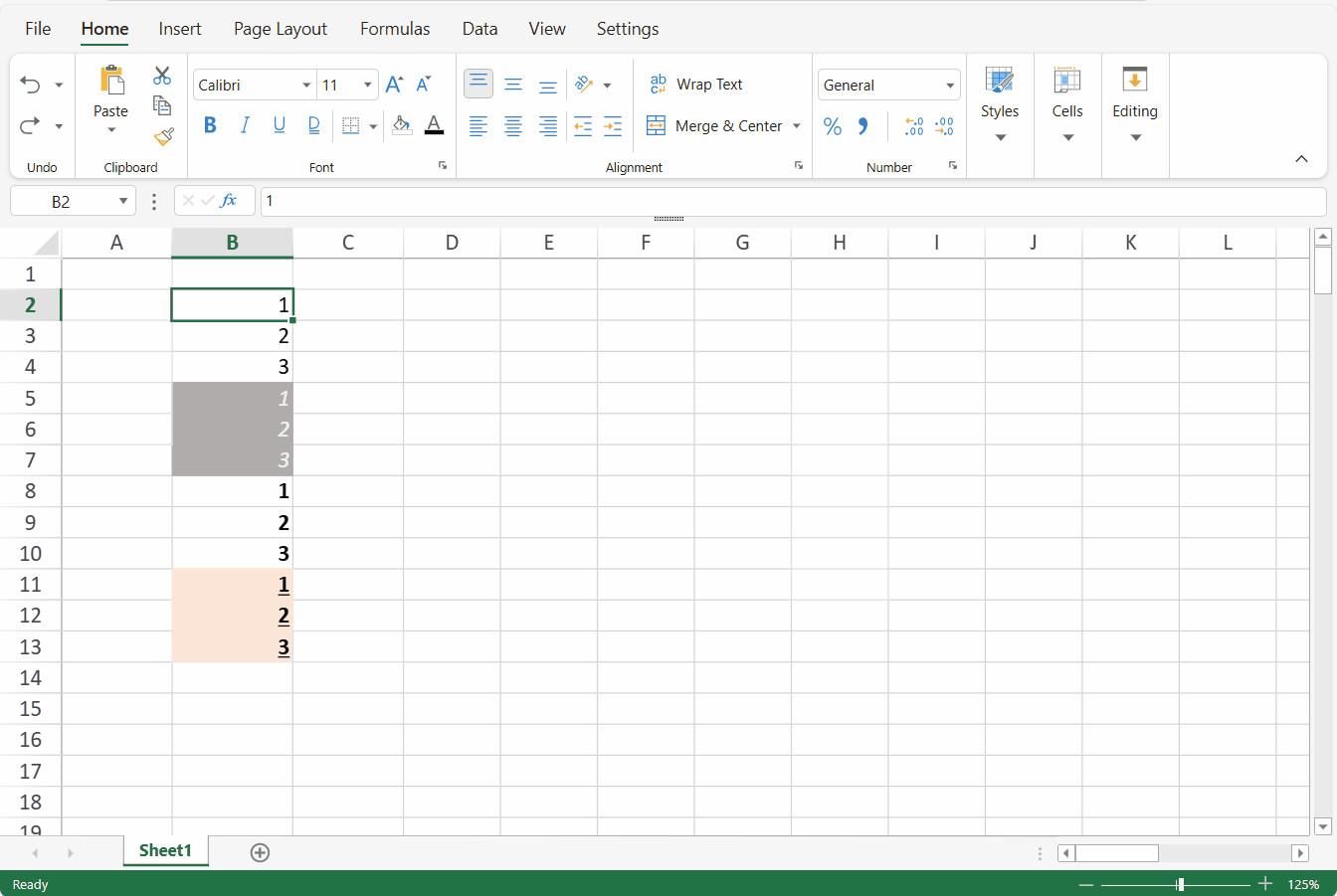This screenshot has width=1337, height=896.
Task: Click the Redo arrow icon
Action: click(x=30, y=125)
